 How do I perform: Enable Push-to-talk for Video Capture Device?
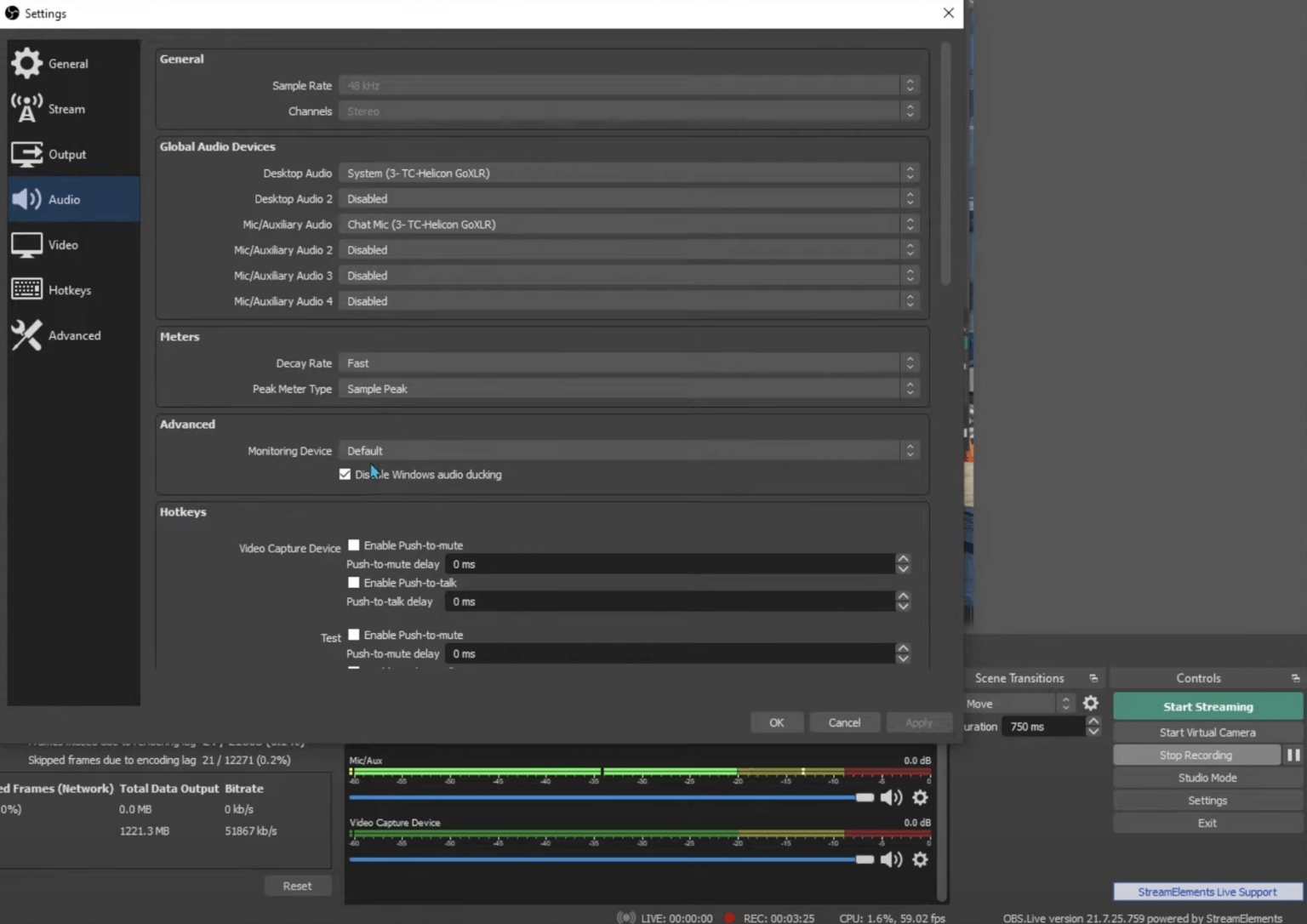point(353,582)
